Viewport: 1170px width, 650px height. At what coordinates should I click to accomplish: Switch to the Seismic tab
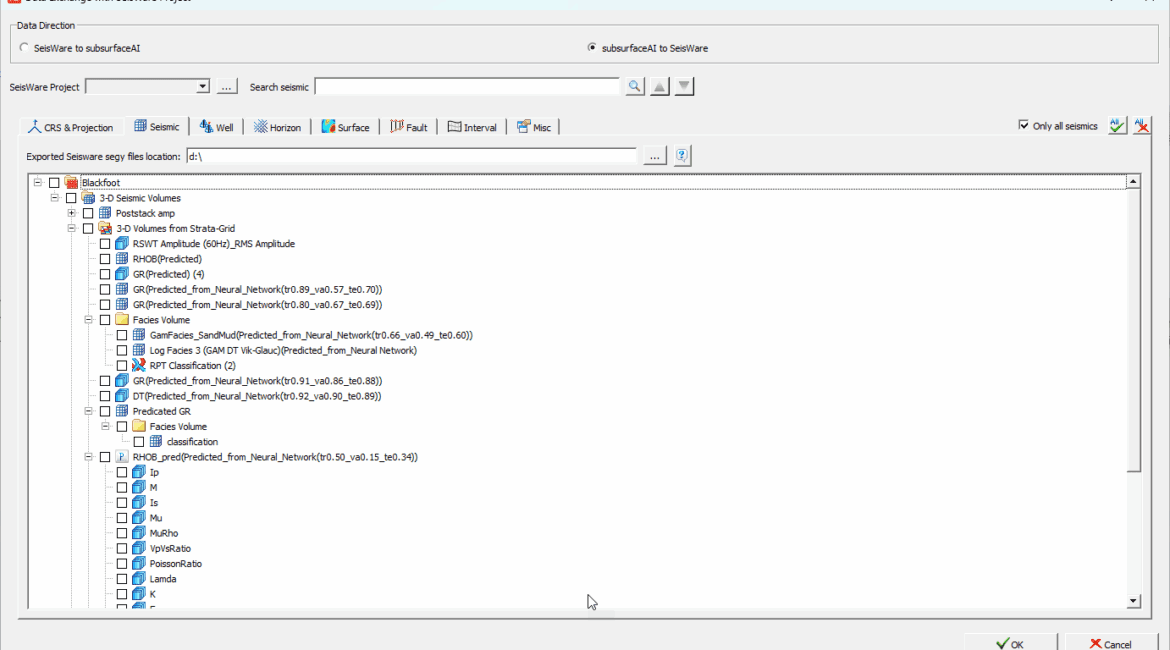157,127
